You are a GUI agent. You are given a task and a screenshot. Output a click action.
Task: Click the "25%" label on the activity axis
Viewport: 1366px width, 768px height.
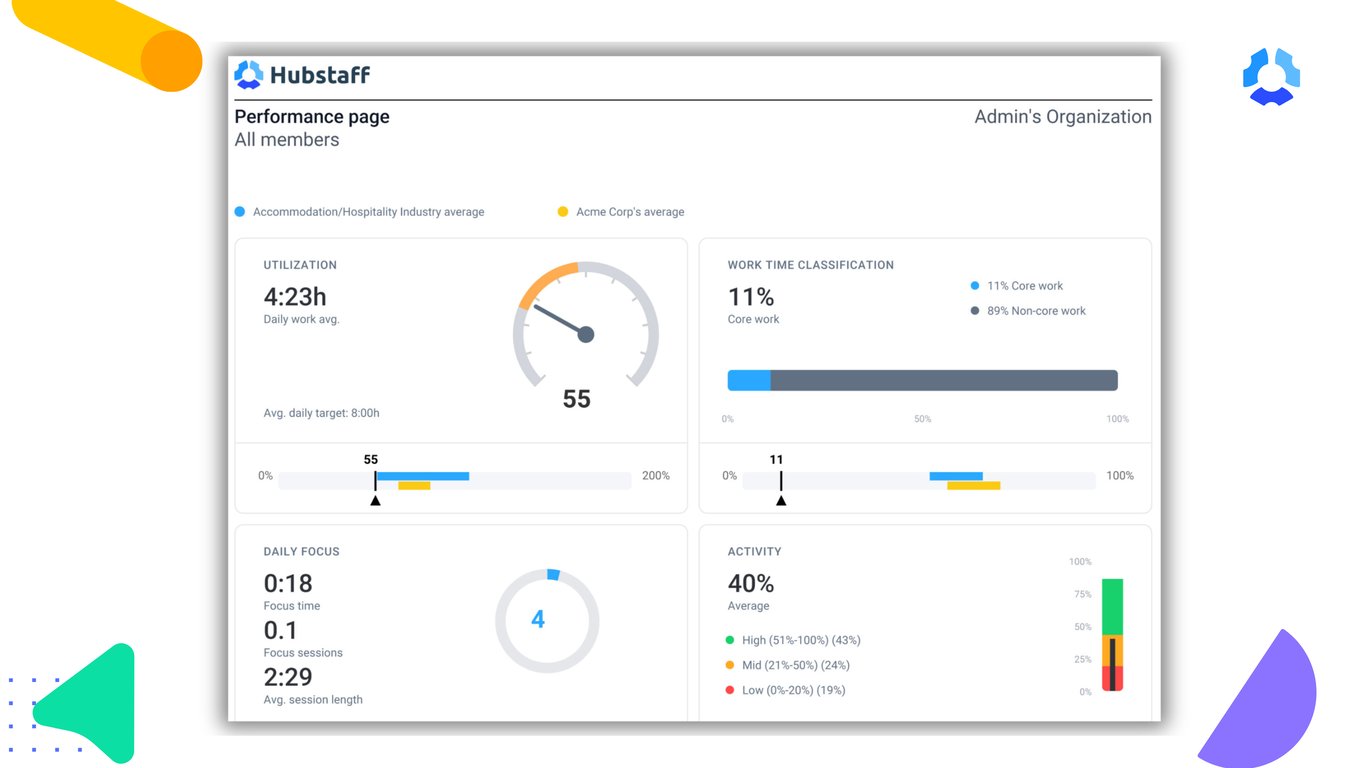[x=1083, y=659]
